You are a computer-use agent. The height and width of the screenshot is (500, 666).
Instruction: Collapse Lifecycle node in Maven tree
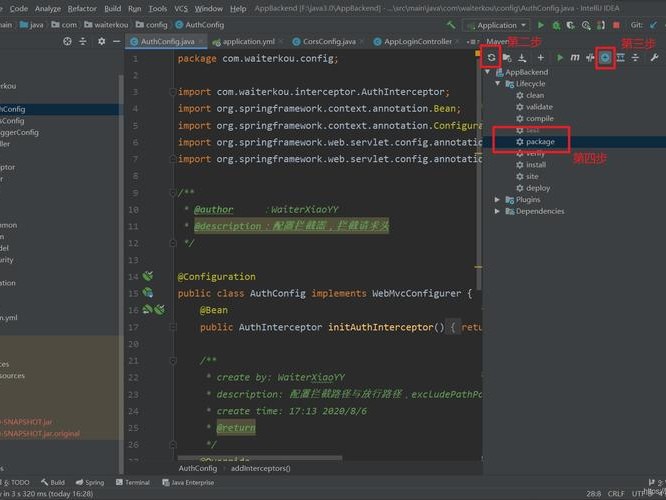tap(497, 84)
